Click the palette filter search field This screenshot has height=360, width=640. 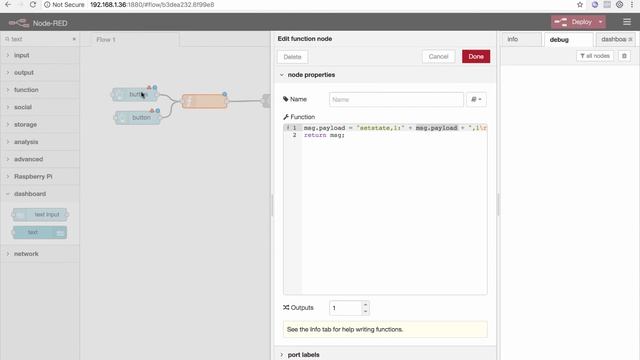click(x=39, y=39)
